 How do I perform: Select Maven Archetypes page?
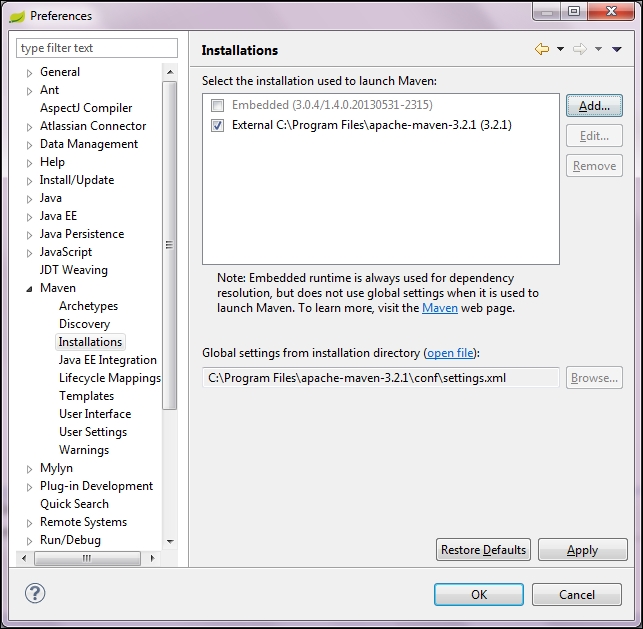pyautogui.click(x=89, y=306)
